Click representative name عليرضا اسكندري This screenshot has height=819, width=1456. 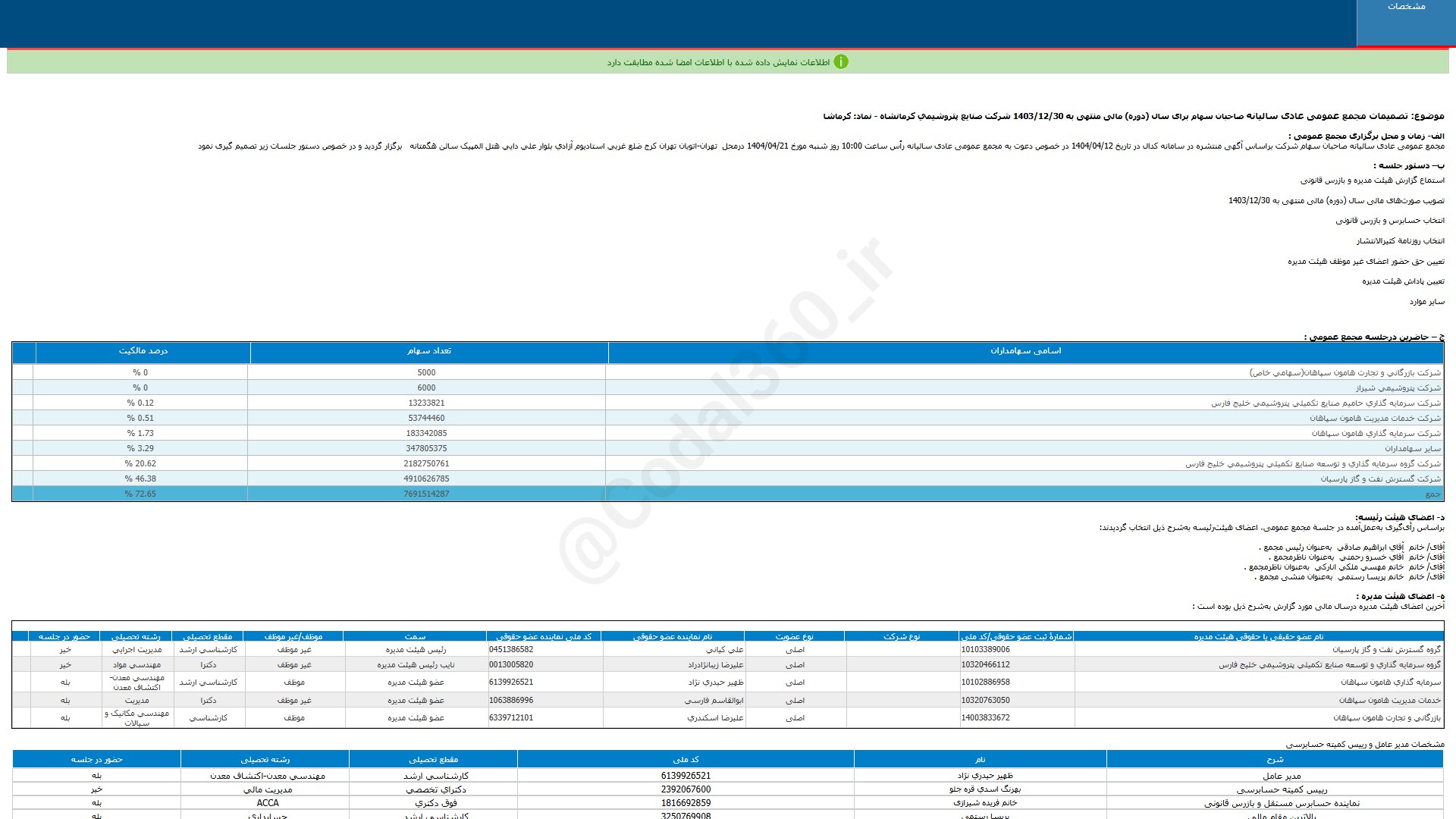pyautogui.click(x=715, y=717)
